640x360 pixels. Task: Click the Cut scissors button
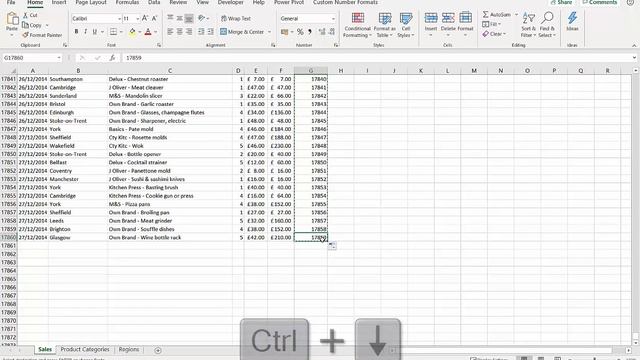pos(30,15)
